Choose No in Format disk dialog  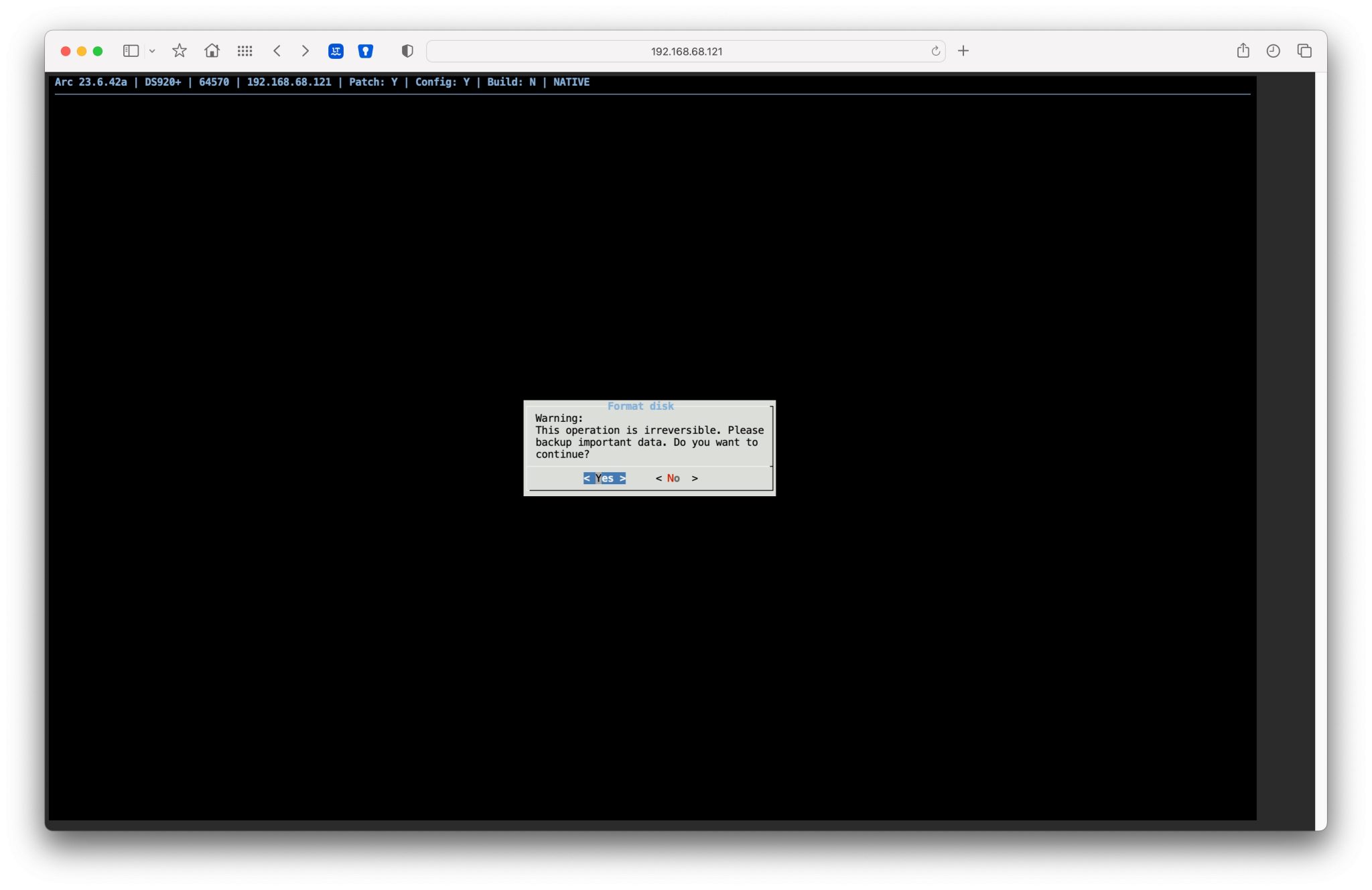(x=677, y=478)
